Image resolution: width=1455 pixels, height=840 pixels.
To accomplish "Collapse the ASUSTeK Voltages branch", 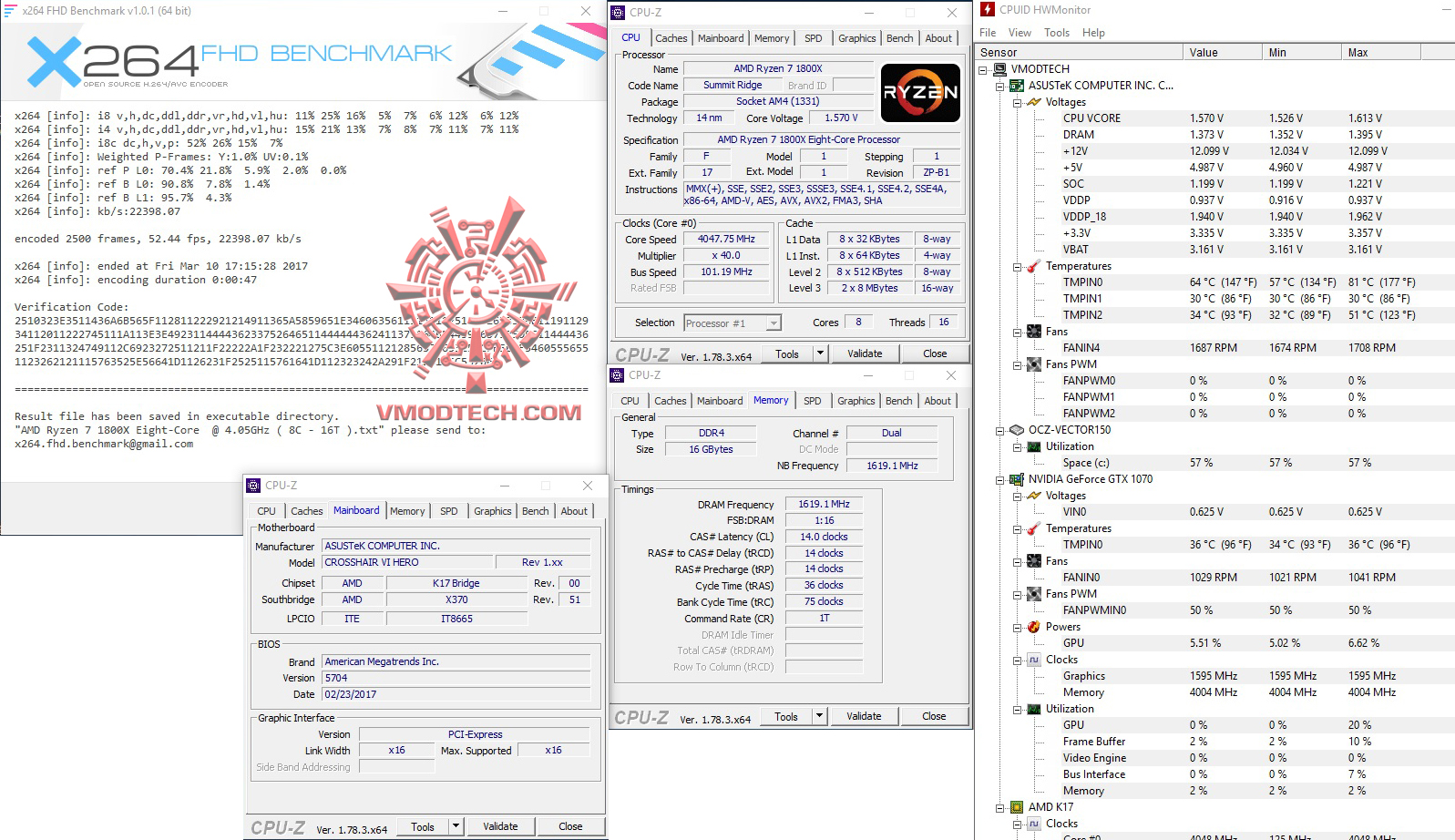I will pos(1017,103).
